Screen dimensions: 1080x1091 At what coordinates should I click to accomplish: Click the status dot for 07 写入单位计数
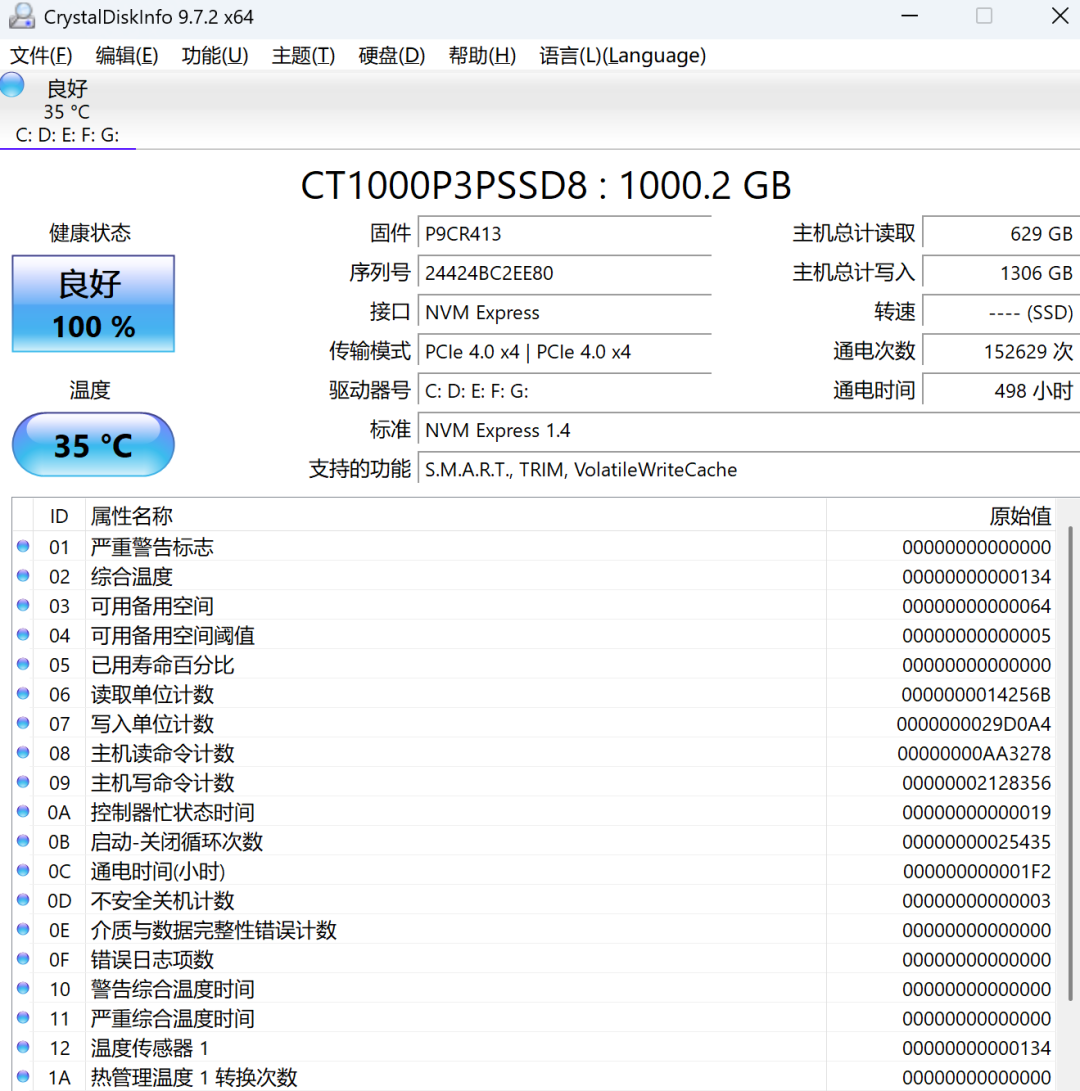(23, 723)
